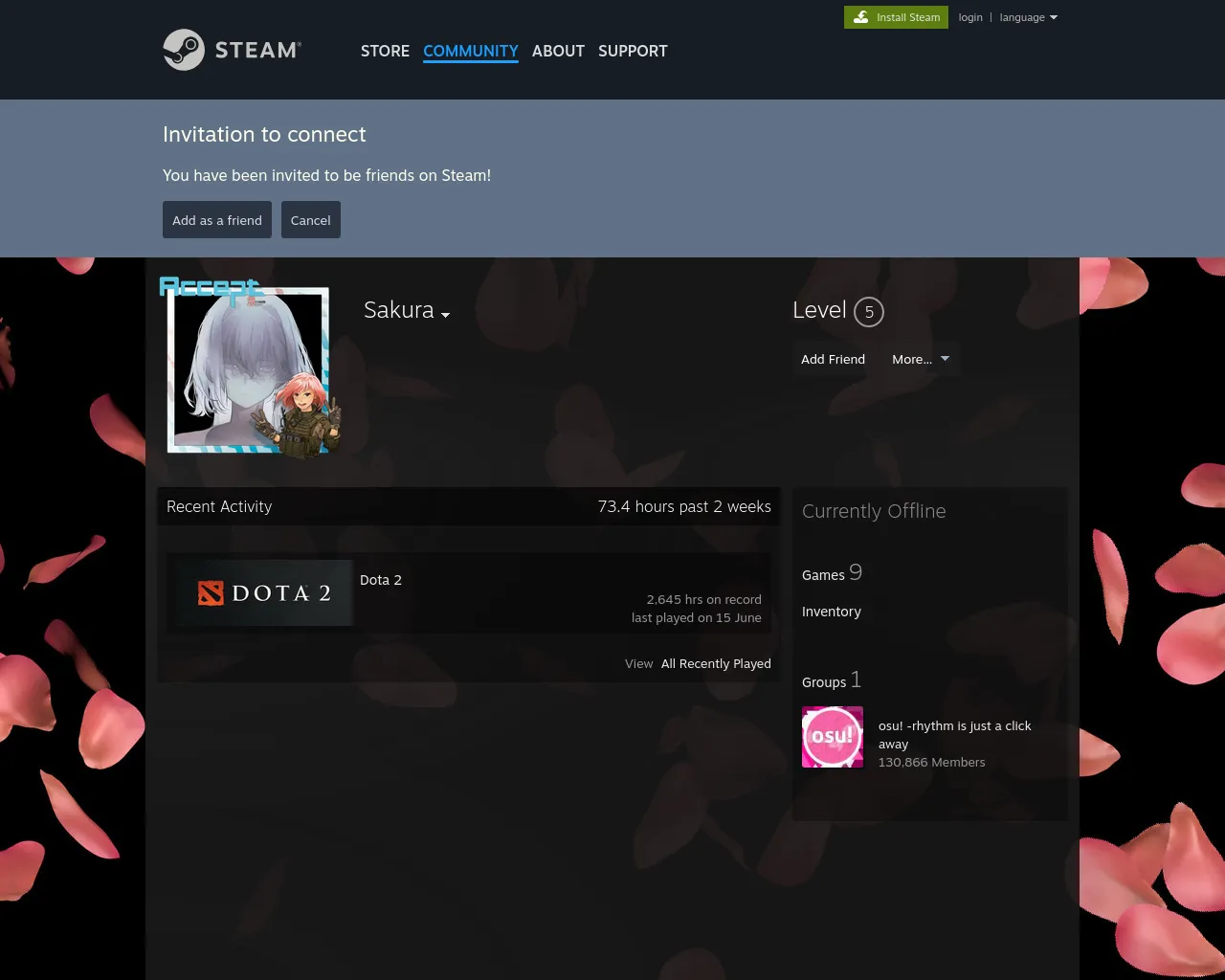Click the Dota 2 game banner thumbnail
Viewport: 1225px width, 980px height.
coord(264,593)
